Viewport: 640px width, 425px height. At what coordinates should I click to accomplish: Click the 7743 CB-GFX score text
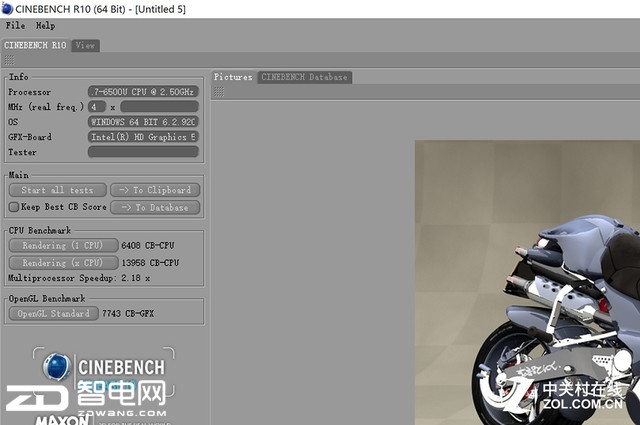pos(128,314)
